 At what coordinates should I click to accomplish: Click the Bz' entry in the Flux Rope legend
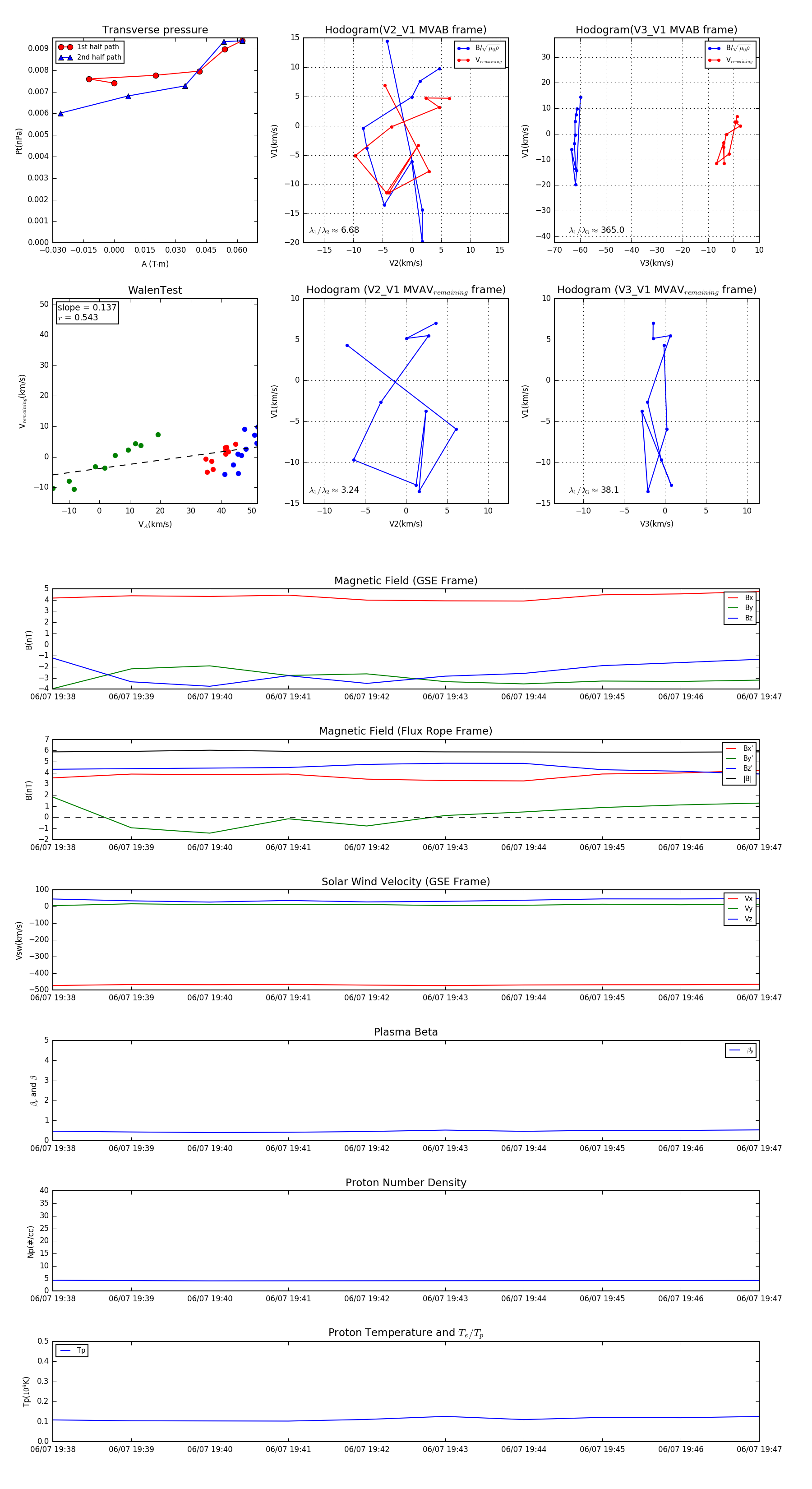(x=739, y=769)
